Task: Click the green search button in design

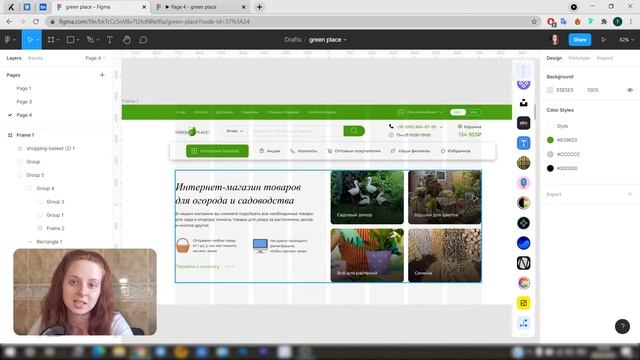Action: point(354,131)
